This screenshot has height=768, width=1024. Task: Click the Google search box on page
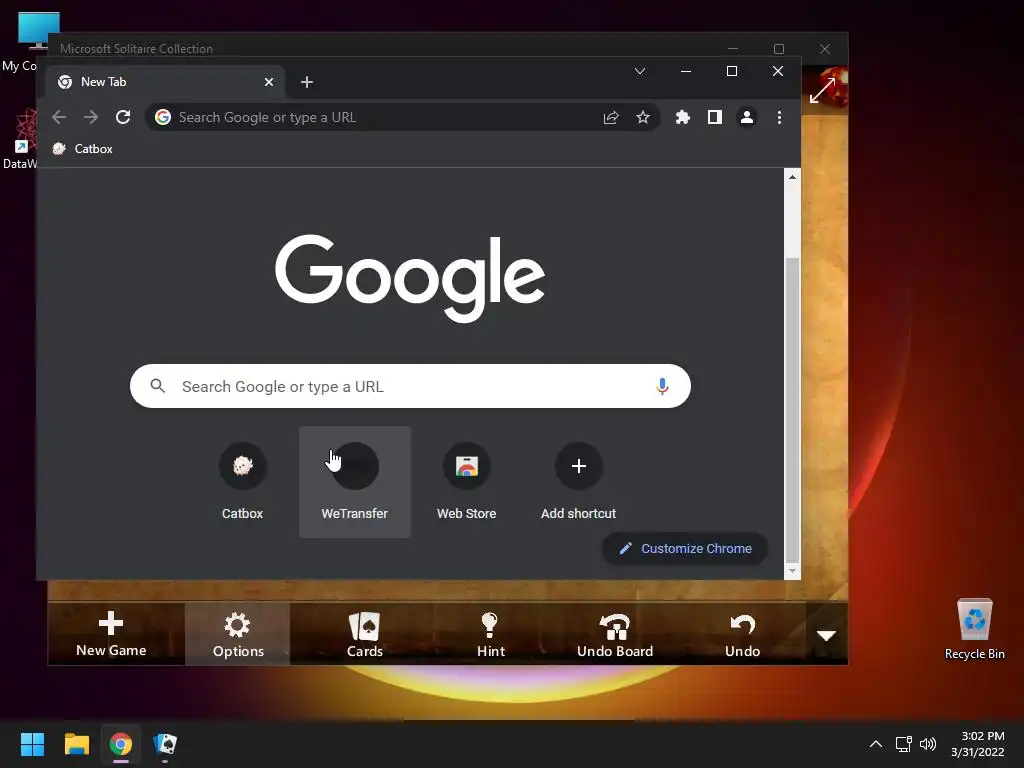(x=410, y=386)
